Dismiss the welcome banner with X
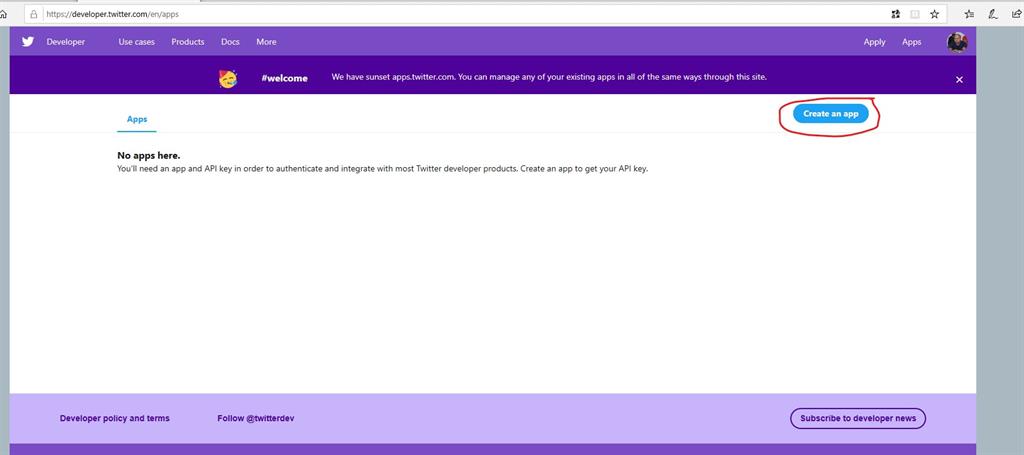 pyautogui.click(x=959, y=80)
